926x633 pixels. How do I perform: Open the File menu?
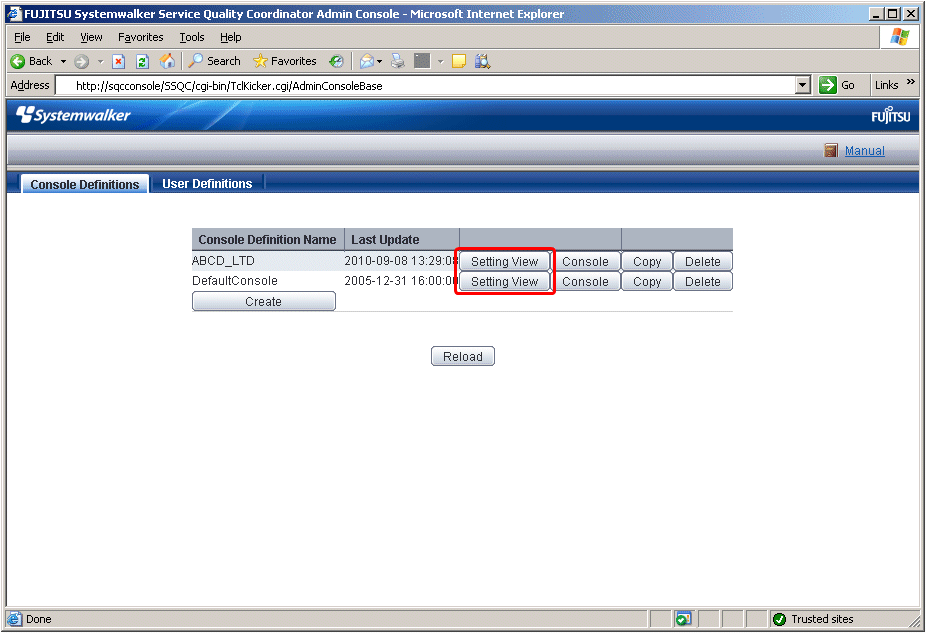click(x=22, y=37)
